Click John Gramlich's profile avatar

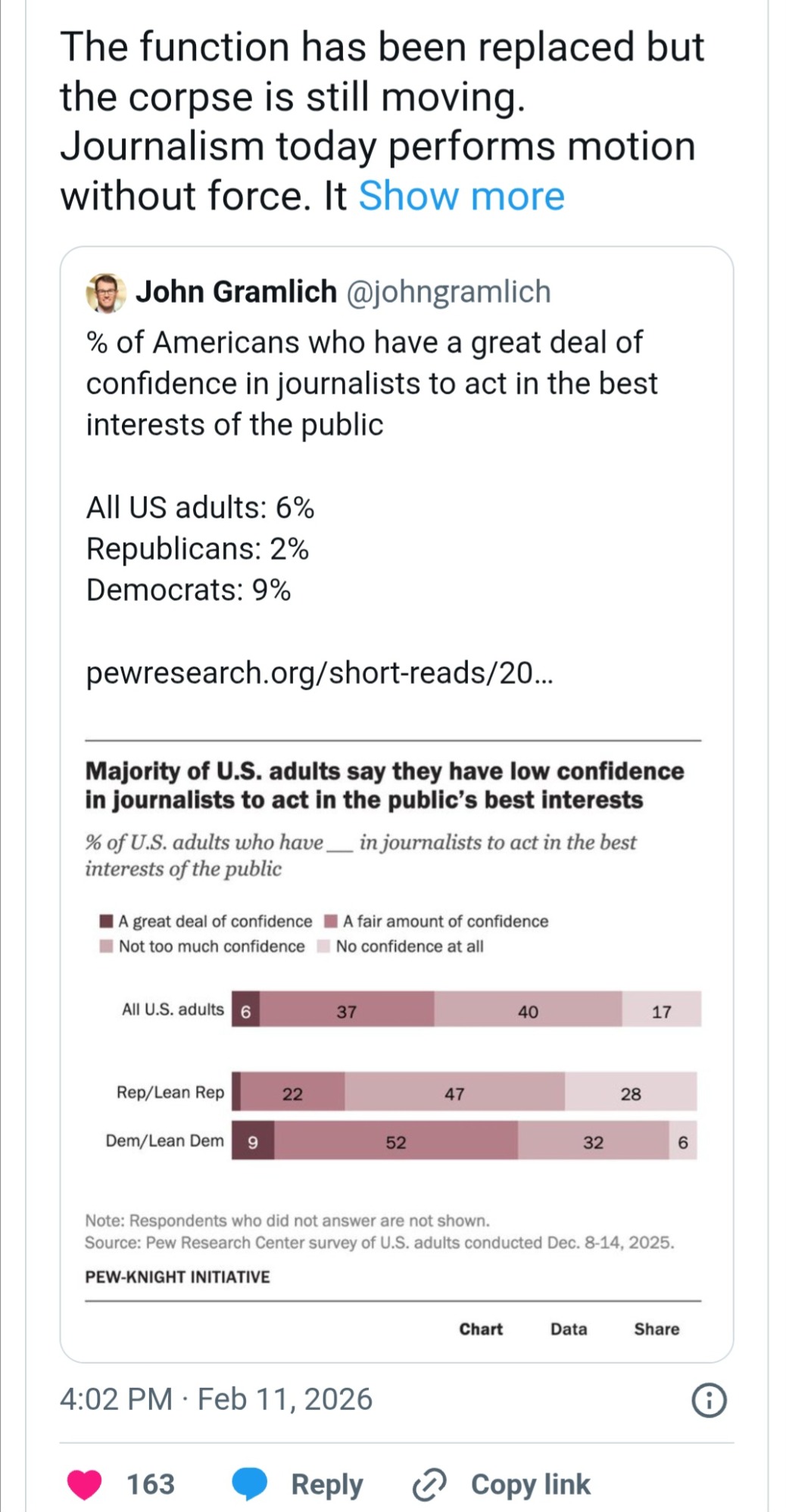106,293
